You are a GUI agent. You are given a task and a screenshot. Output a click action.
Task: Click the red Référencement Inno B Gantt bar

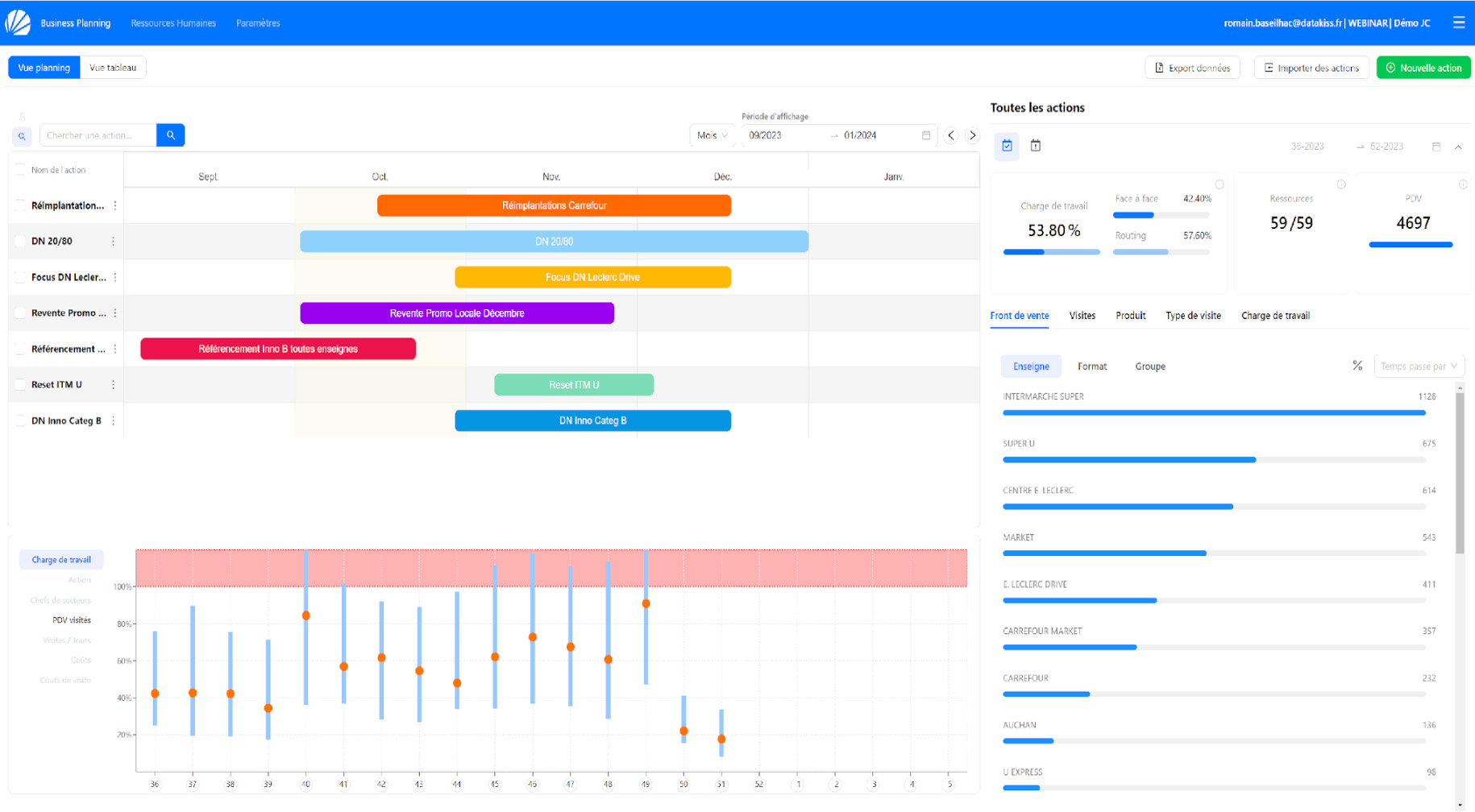278,349
